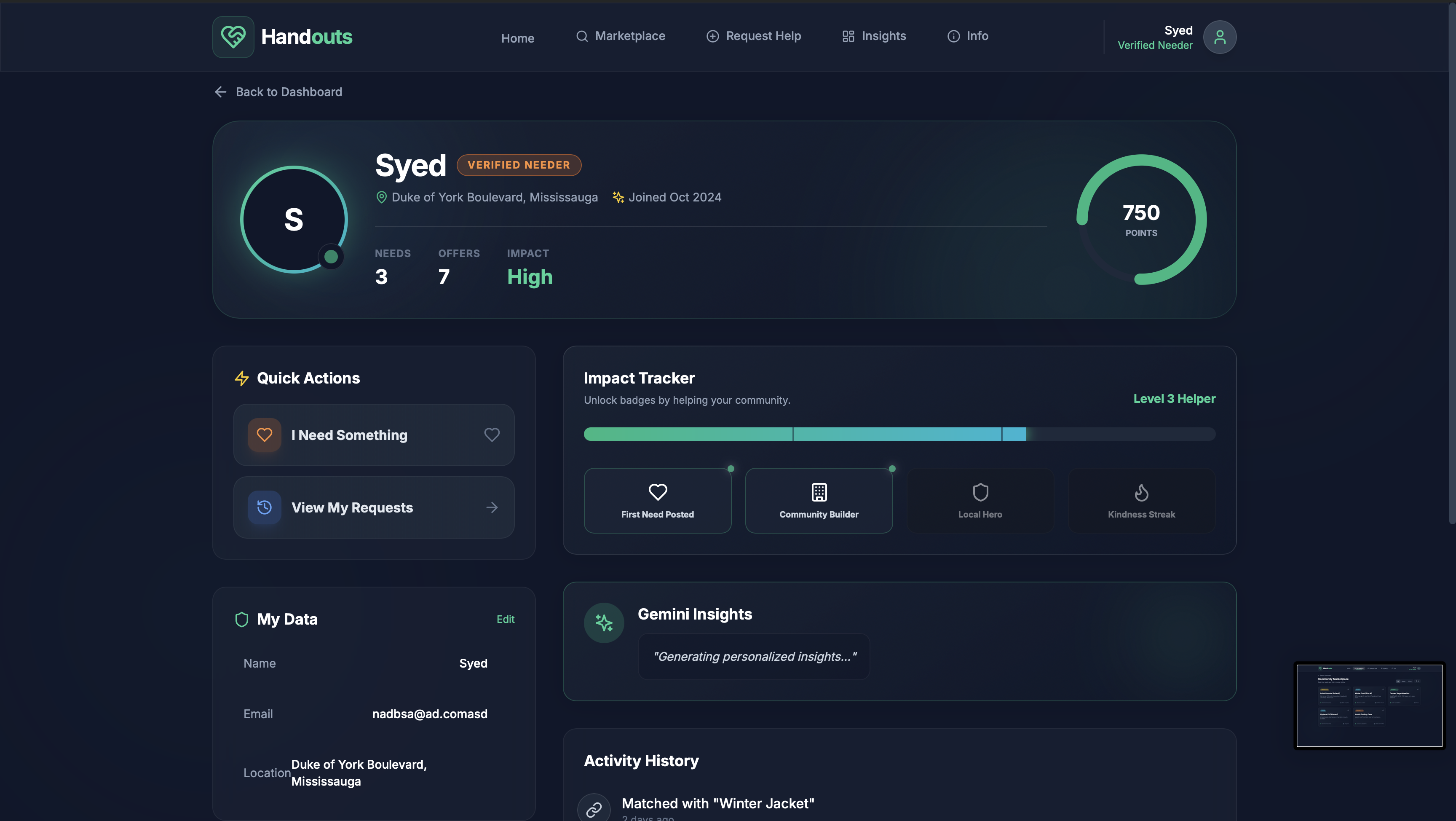Click the Gemini Insights sparkle icon
The height and width of the screenshot is (821, 1456).
point(604,622)
